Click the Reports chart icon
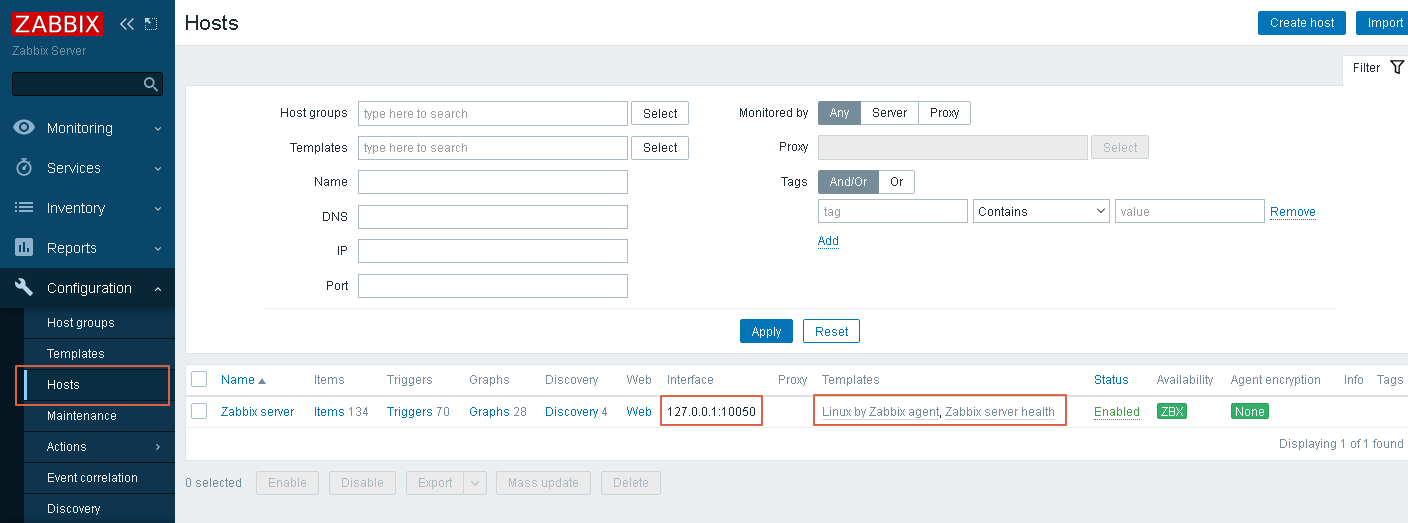 click(x=25, y=248)
